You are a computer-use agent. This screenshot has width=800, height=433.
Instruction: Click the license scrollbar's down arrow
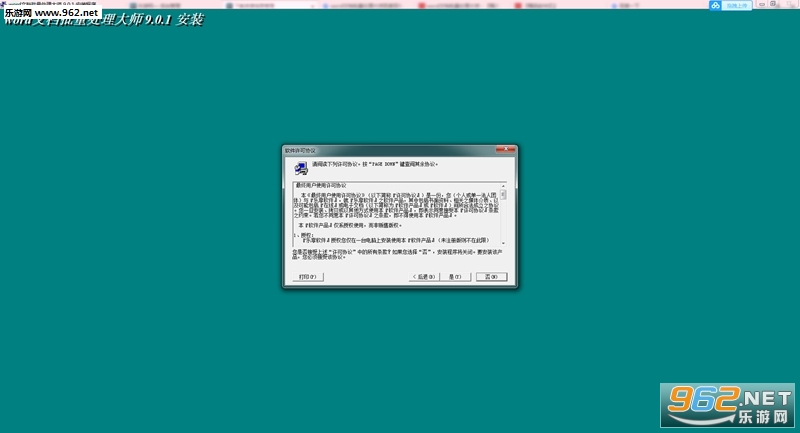tap(503, 243)
